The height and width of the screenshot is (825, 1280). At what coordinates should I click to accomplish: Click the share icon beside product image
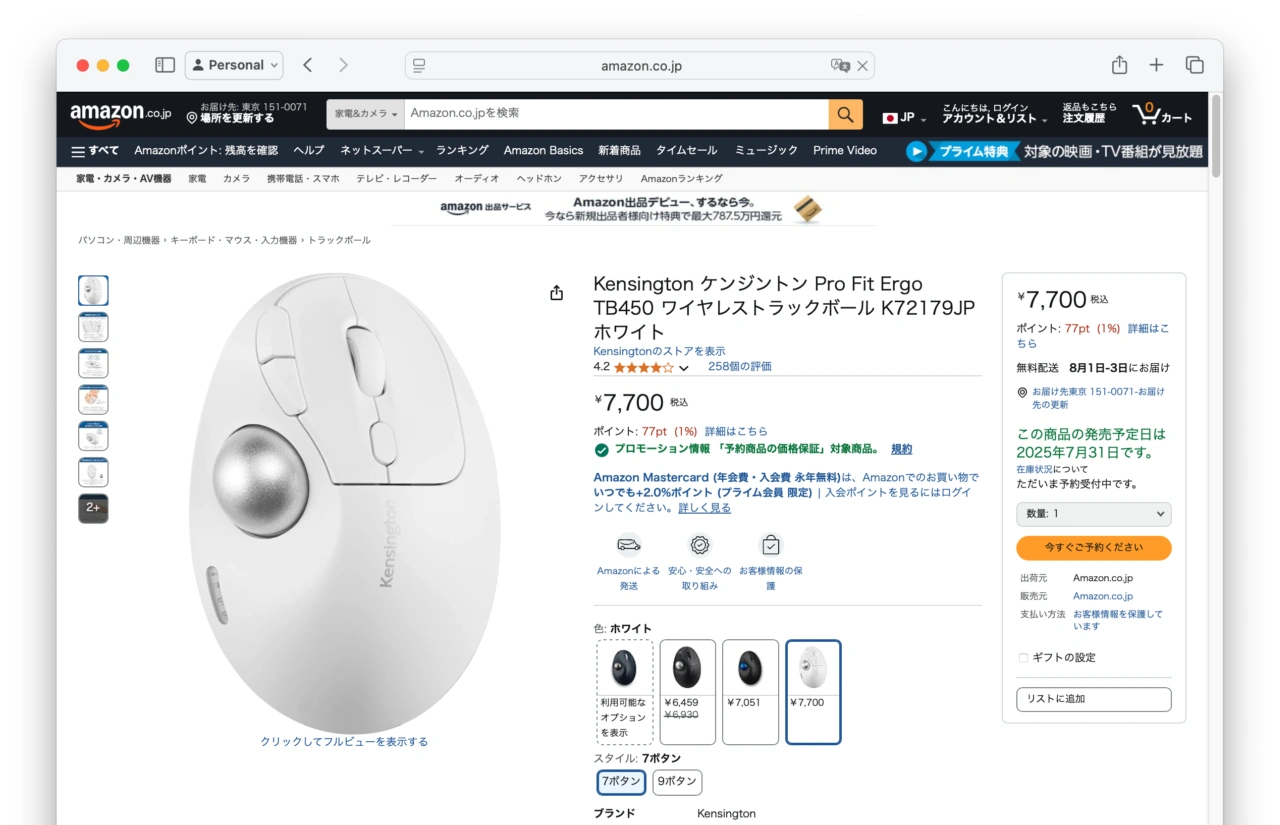point(557,293)
